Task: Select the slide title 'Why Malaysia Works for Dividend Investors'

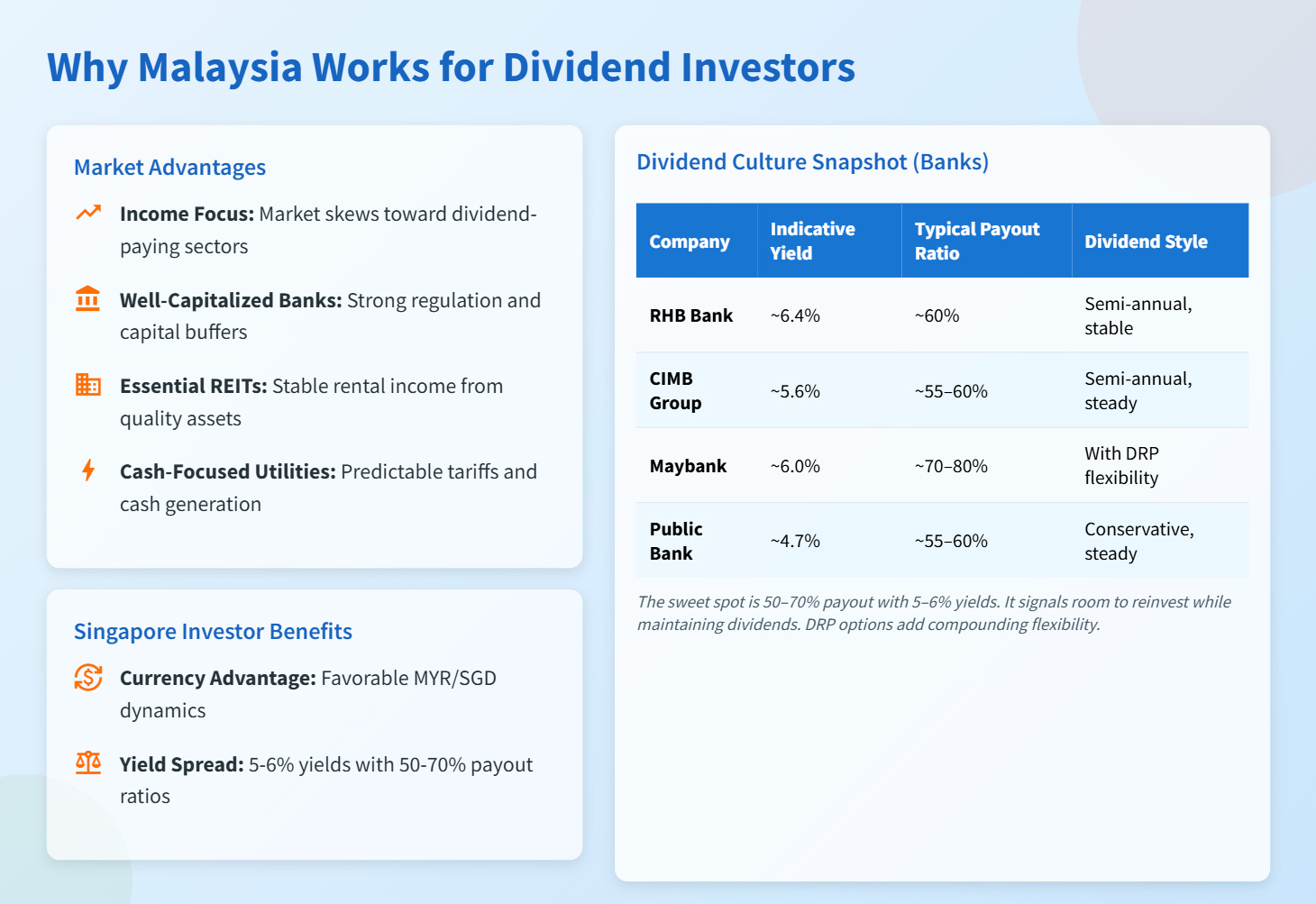Action: point(451,68)
